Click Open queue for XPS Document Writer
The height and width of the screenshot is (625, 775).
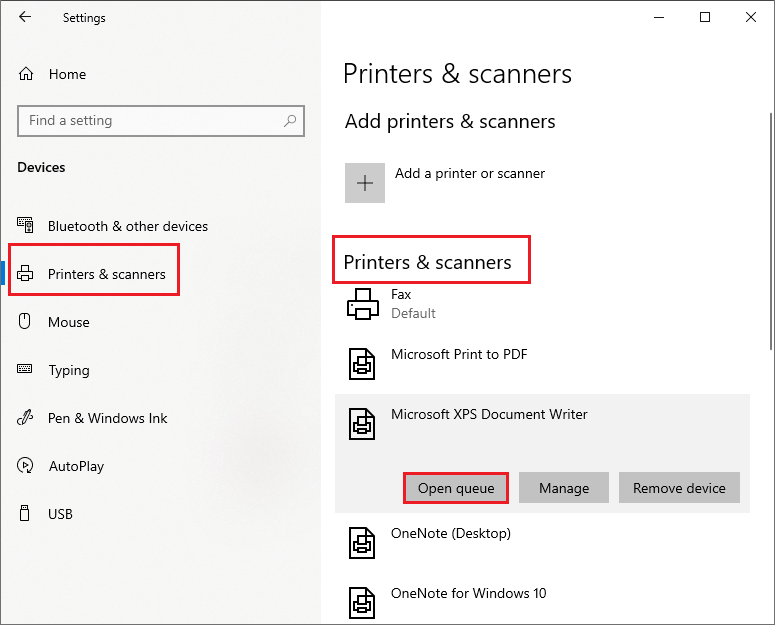pos(456,488)
